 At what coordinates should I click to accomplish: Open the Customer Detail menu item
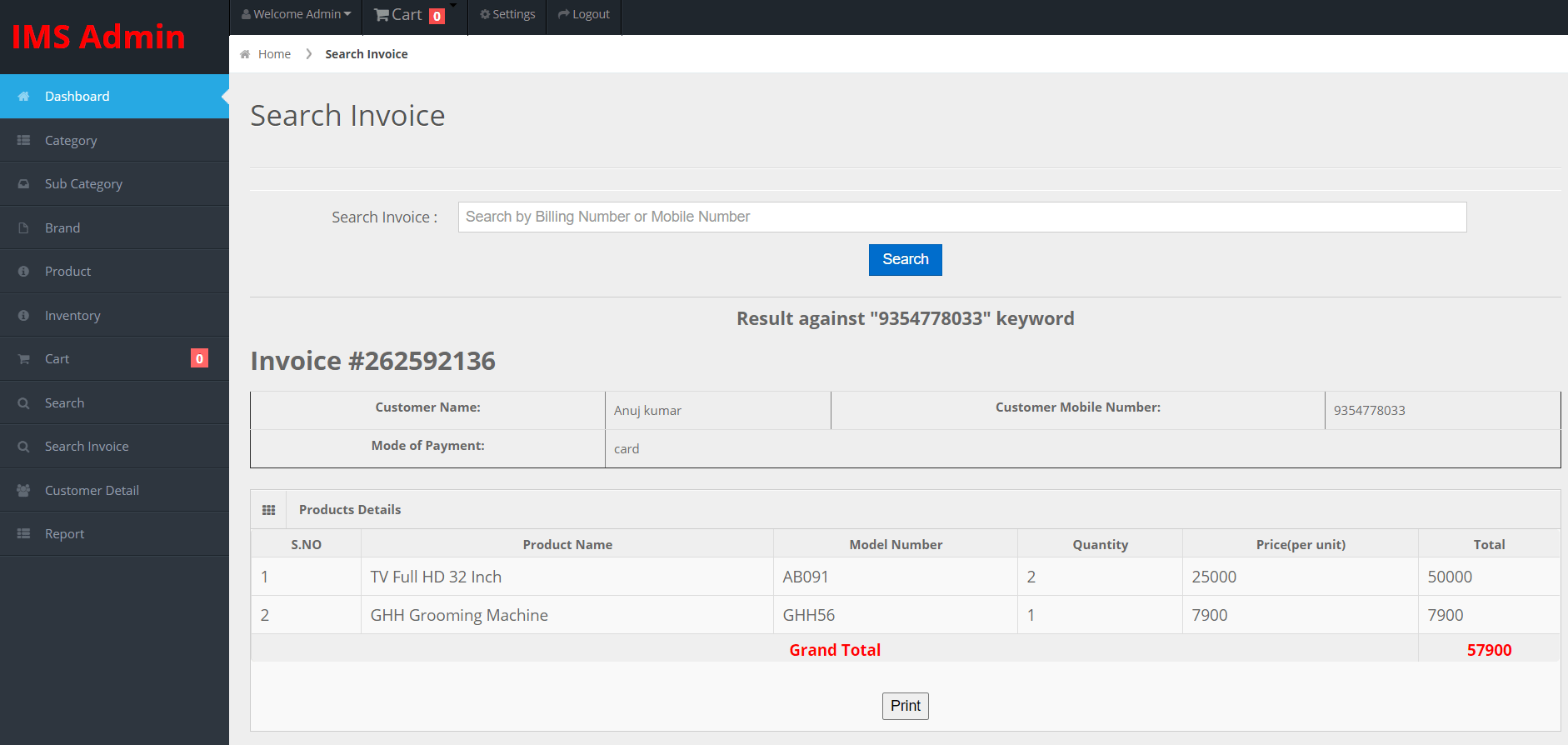tap(114, 490)
